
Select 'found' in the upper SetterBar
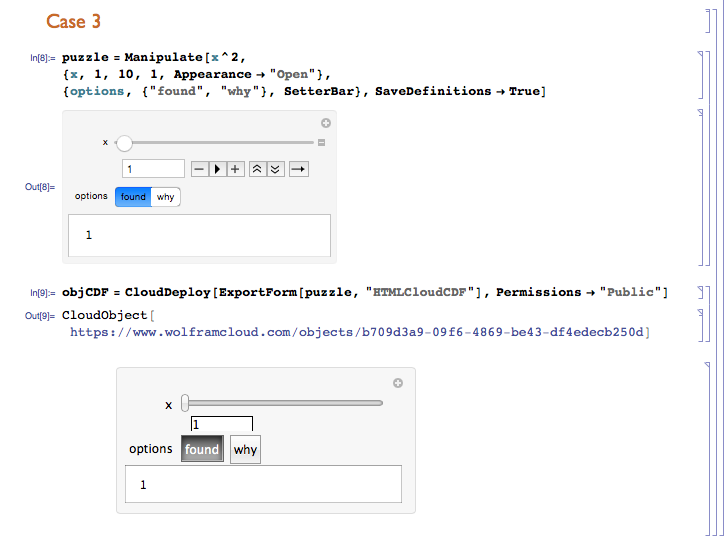133,197
